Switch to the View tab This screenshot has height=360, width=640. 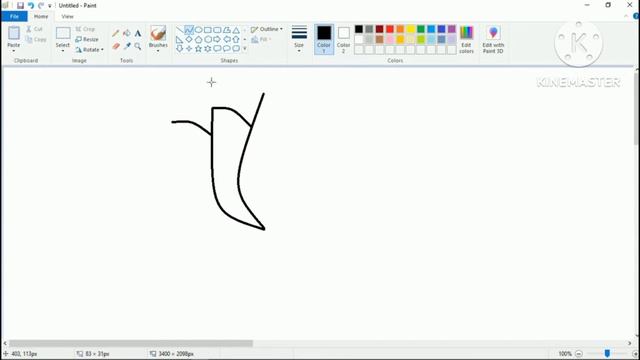pos(67,16)
